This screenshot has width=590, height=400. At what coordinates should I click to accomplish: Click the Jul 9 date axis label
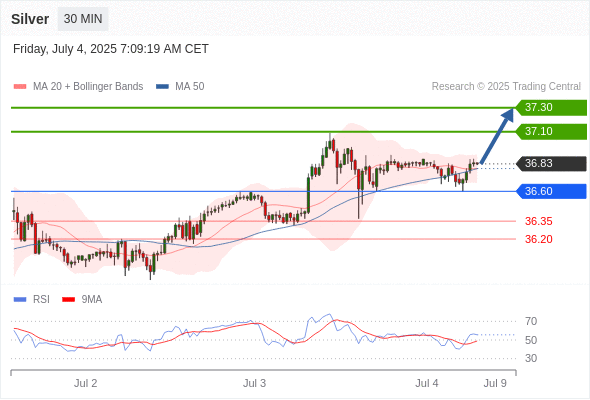point(495,383)
